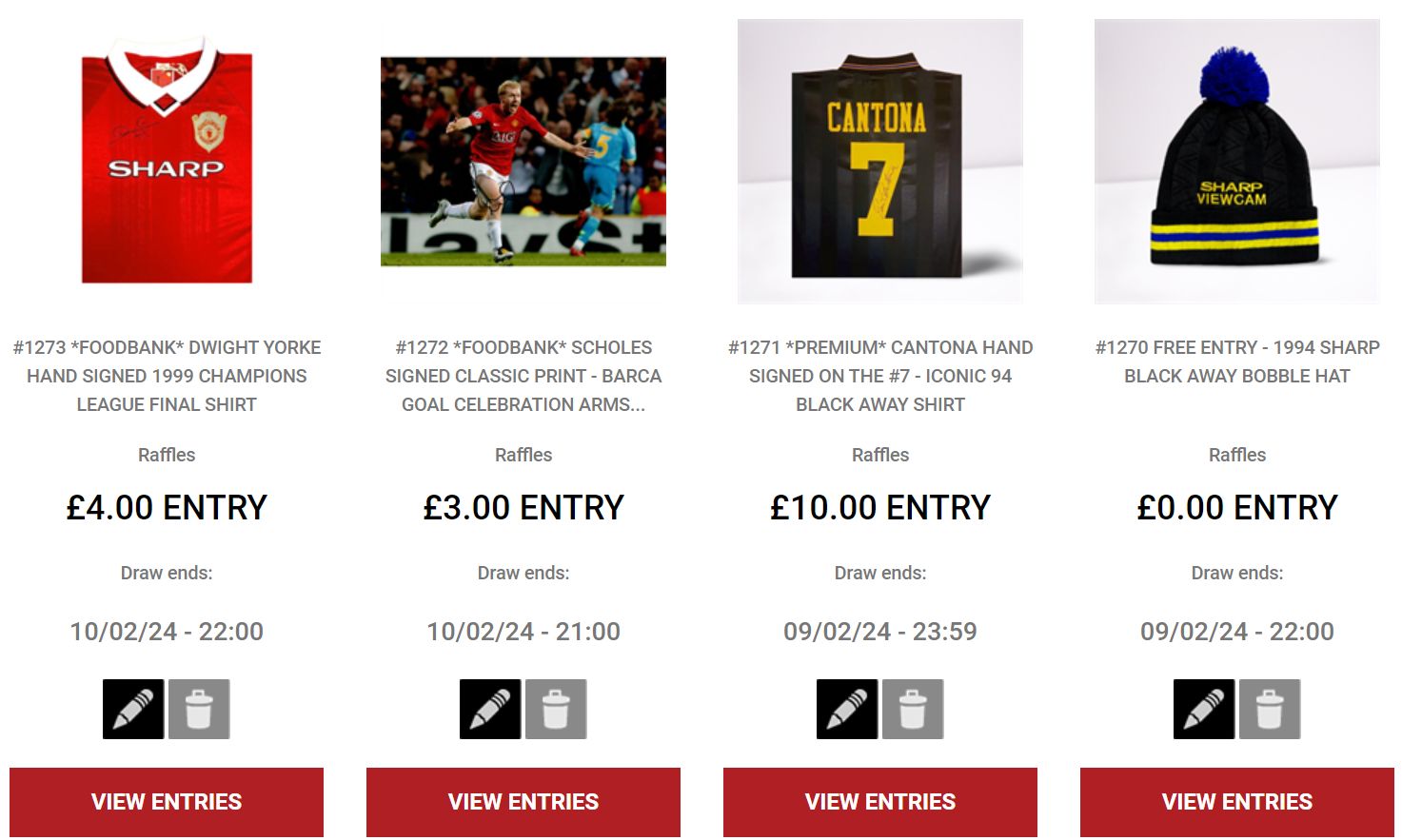Screen dimensions: 1402x840
Task: View entries for bobble hat raffle
Action: pyautogui.click(x=1237, y=802)
